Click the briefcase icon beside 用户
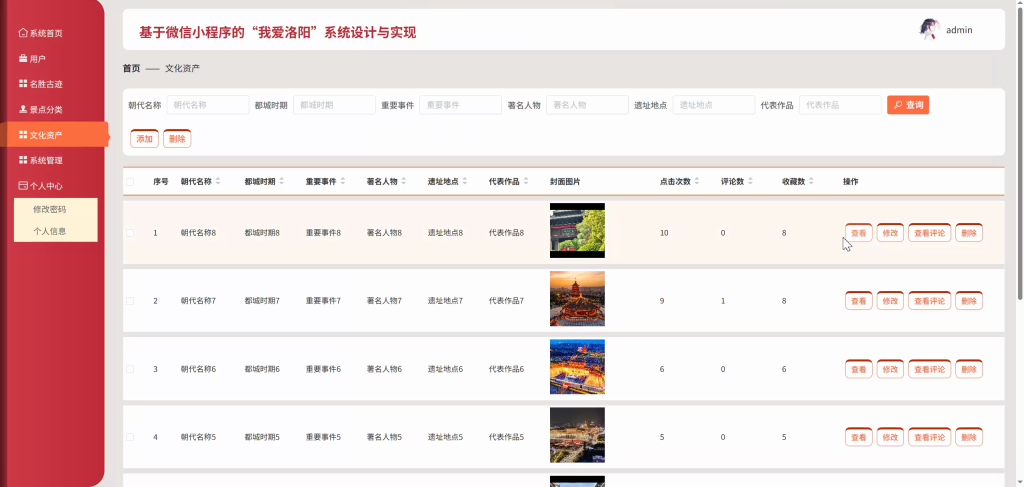The height and width of the screenshot is (487, 1024). 23,58
